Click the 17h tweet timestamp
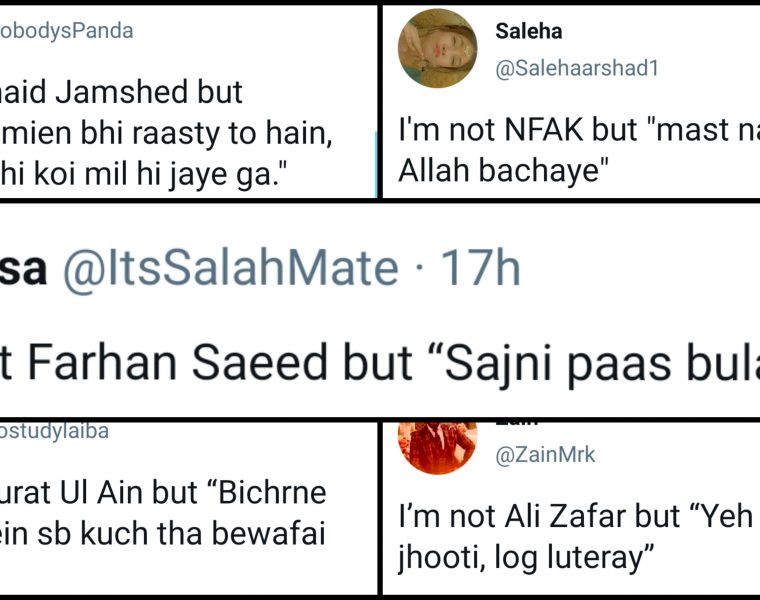 click(482, 270)
